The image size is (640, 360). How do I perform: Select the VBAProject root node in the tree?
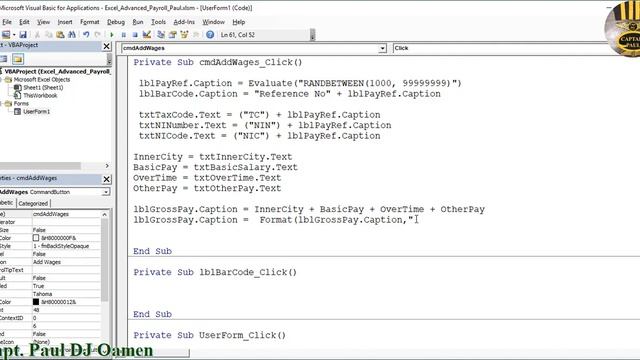tap(57, 71)
